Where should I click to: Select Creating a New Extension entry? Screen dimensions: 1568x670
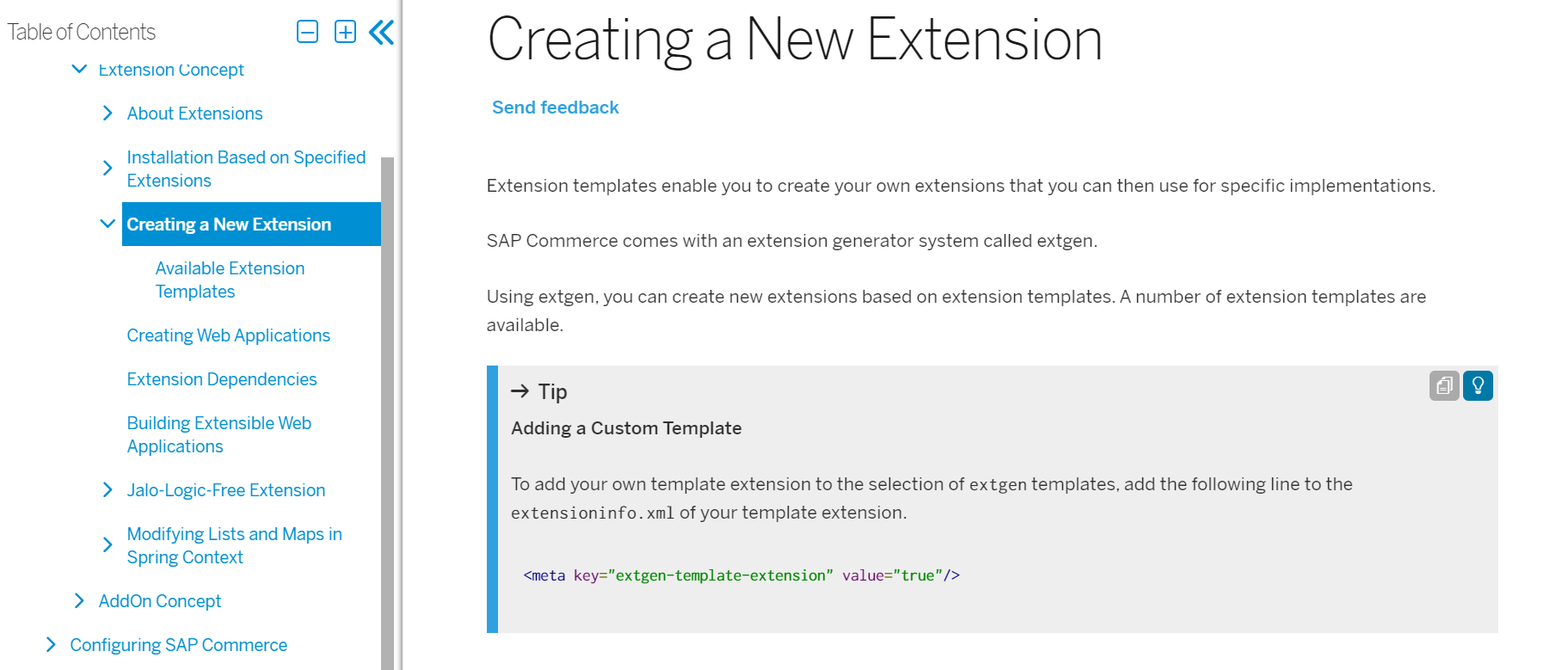tap(229, 224)
